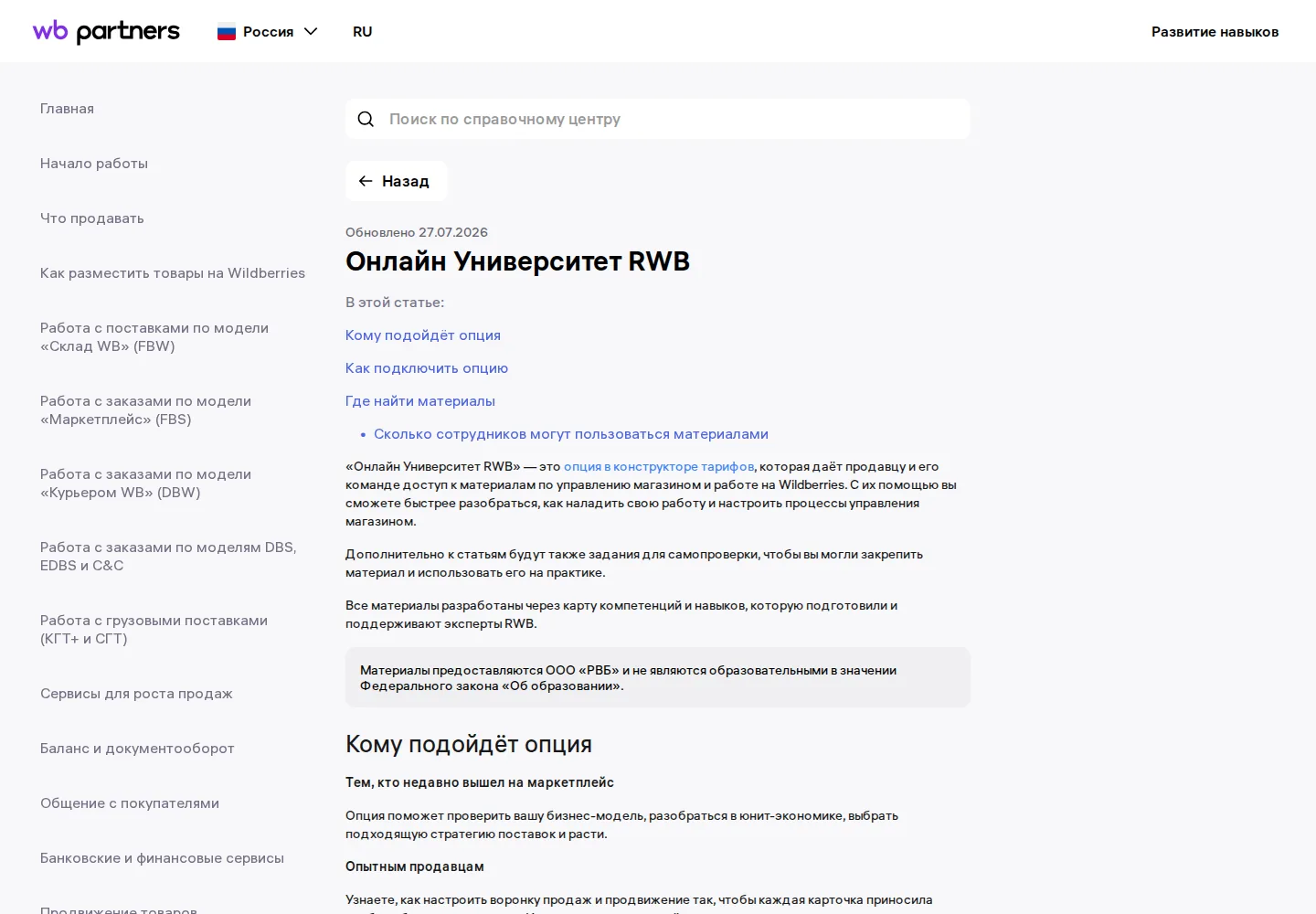Screen dimensions: 1316x914
Task: Open the wb partners logo home link
Action: point(106,31)
